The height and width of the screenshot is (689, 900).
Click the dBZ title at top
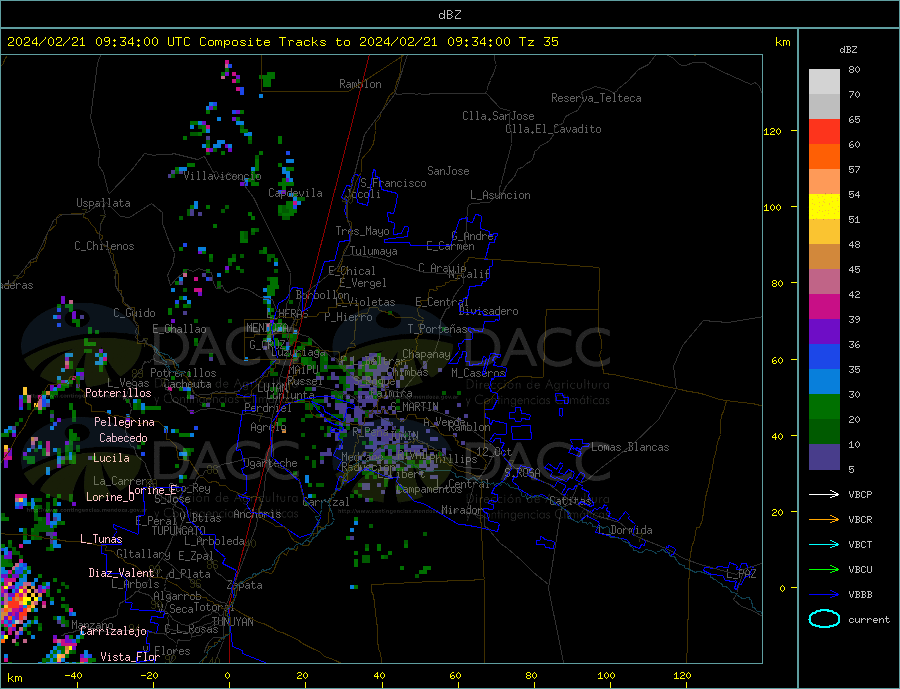pyautogui.click(x=449, y=15)
